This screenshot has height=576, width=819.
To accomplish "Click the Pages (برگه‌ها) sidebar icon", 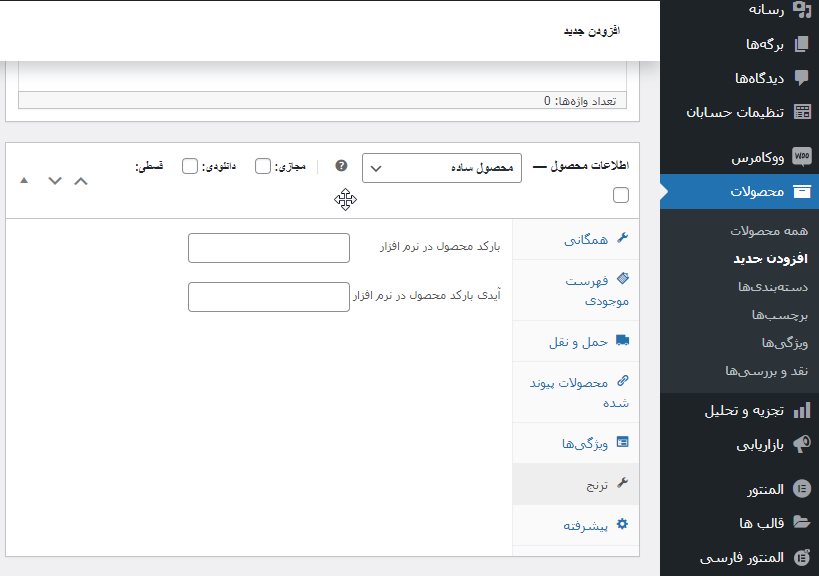I will pos(802,44).
